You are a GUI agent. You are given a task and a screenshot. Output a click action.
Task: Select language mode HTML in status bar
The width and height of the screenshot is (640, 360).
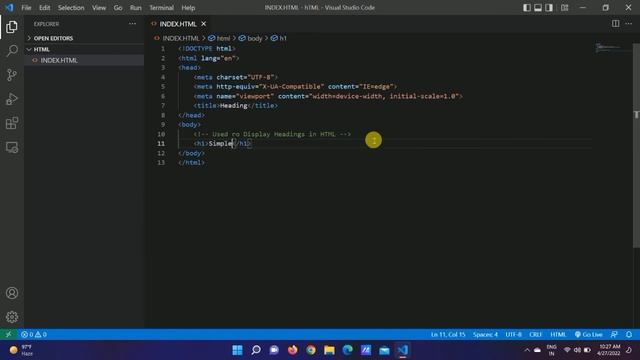click(558, 334)
